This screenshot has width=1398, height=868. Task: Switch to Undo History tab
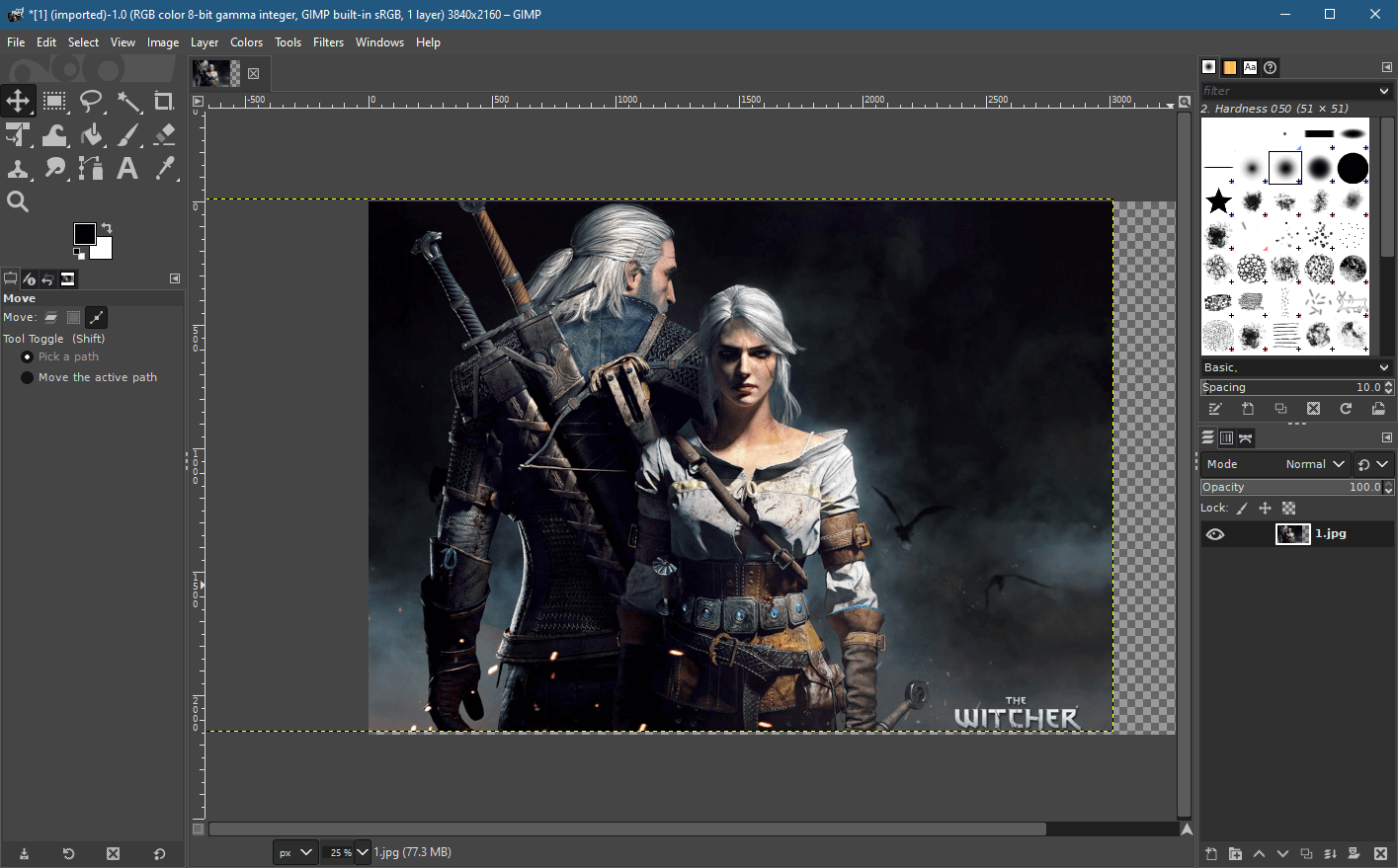pos(47,279)
